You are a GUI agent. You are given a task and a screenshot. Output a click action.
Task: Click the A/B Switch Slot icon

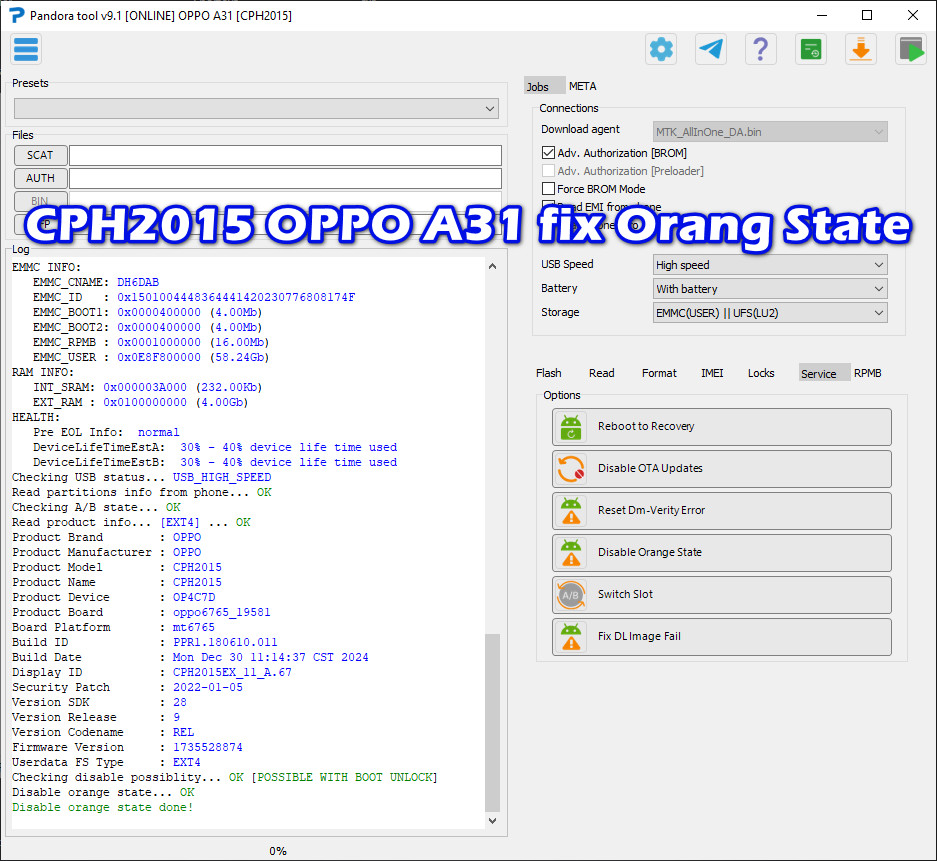coord(571,595)
